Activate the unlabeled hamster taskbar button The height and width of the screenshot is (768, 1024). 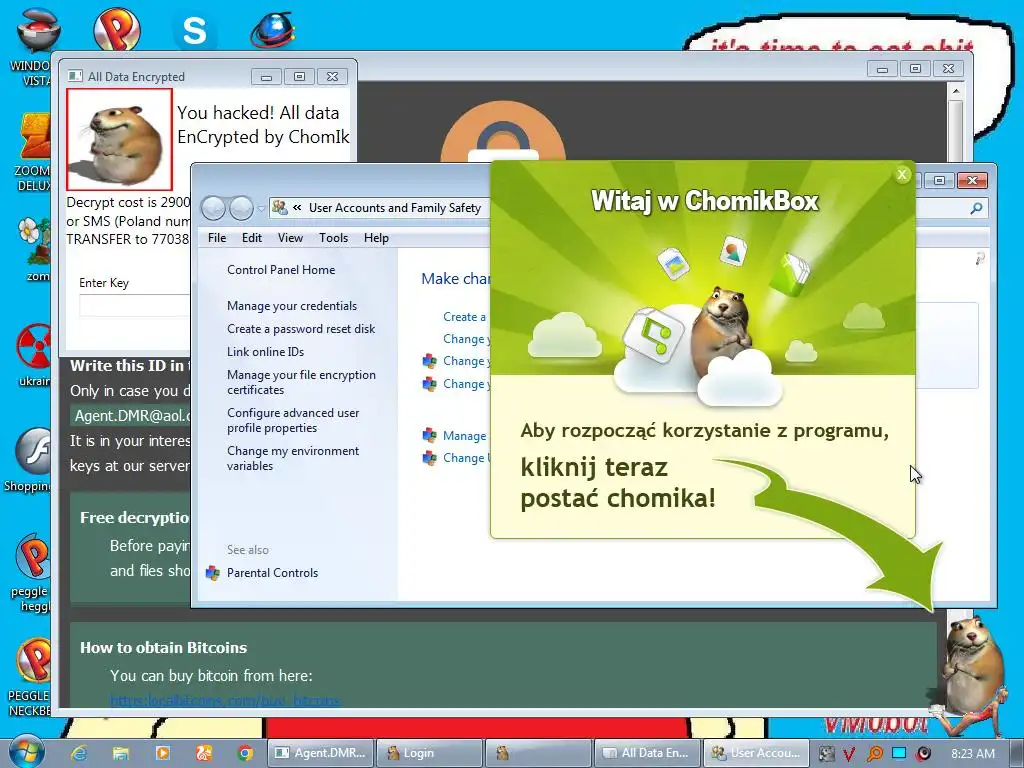pos(538,753)
